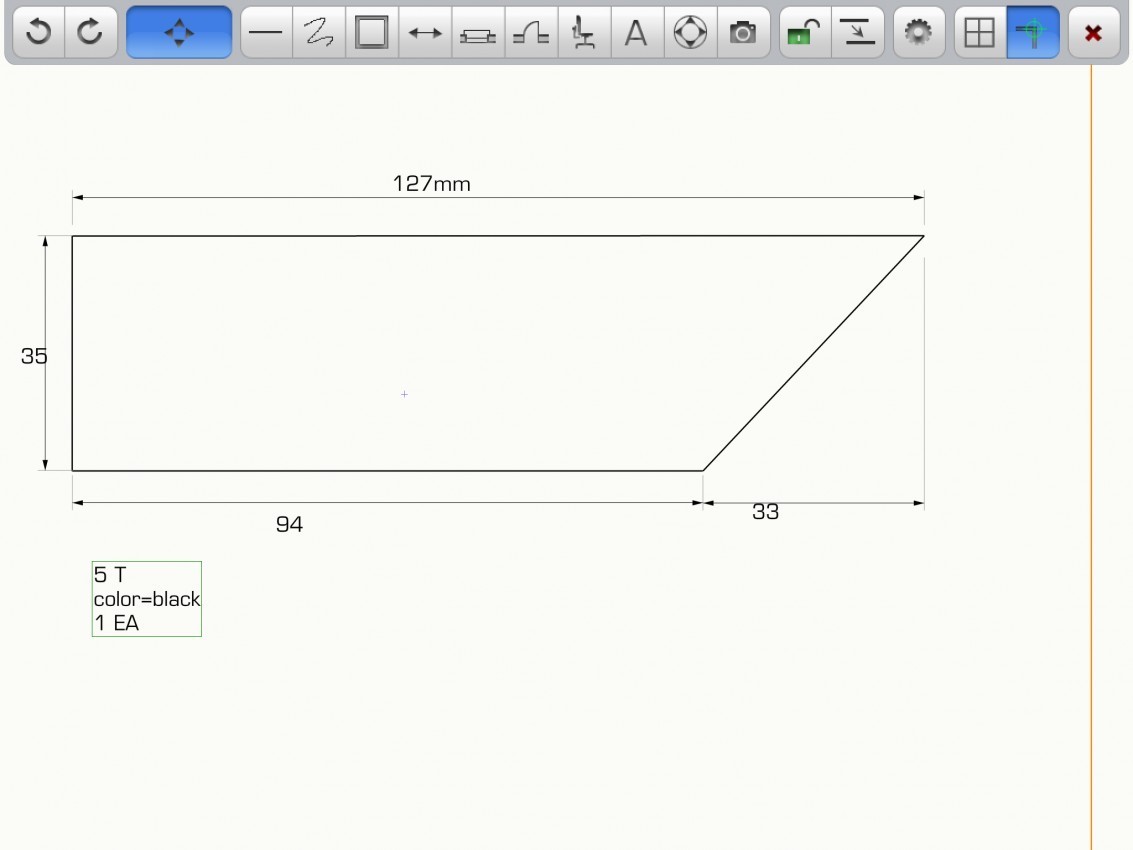Click the compass/target circle tool
This screenshot has height=850, width=1133.
[690, 33]
